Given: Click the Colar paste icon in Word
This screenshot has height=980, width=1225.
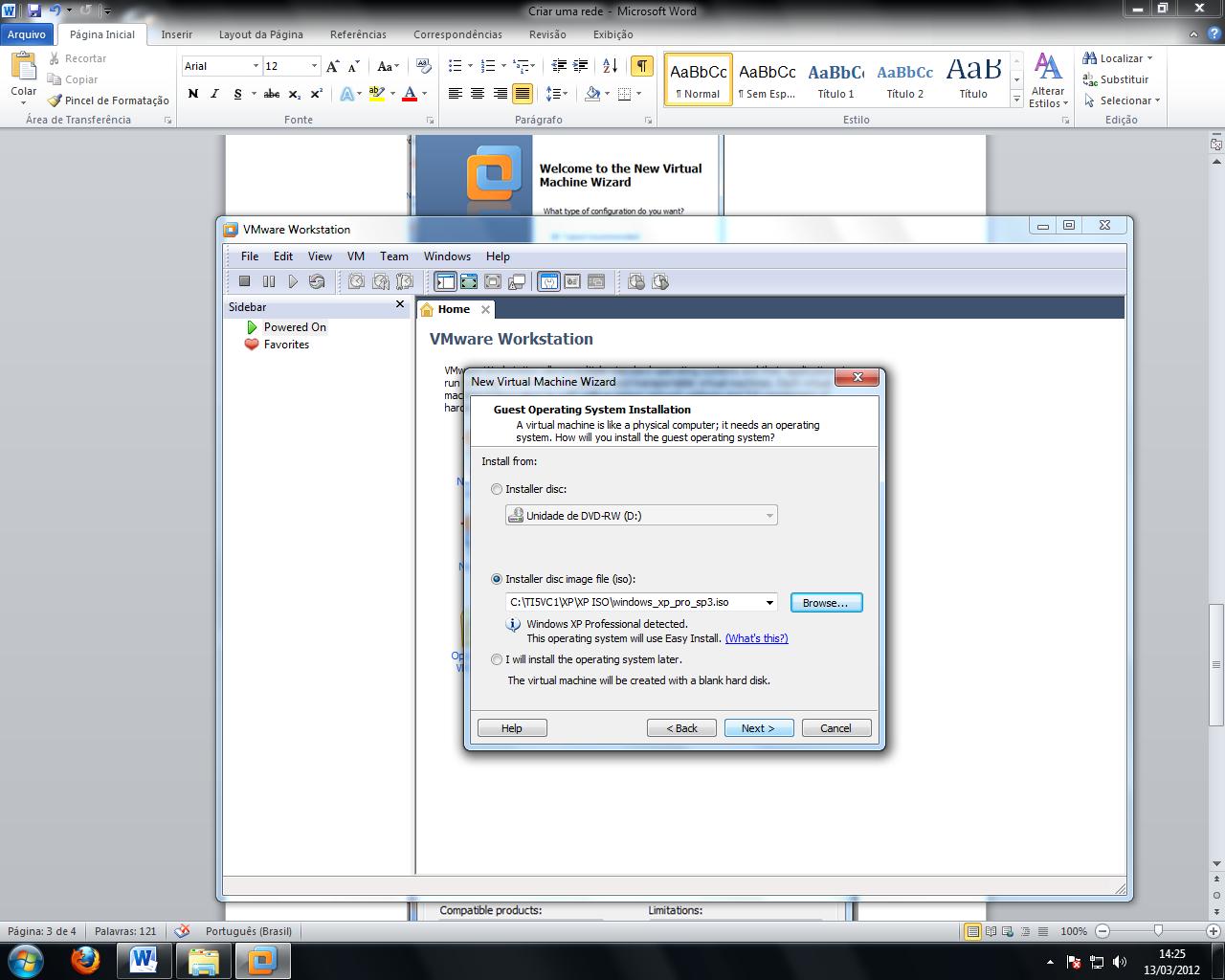Looking at the screenshot, I should click(x=23, y=67).
